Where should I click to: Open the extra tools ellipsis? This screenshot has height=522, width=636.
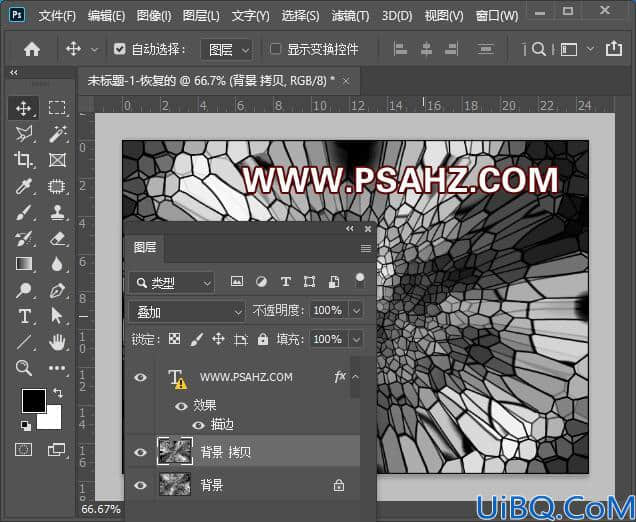click(x=57, y=368)
